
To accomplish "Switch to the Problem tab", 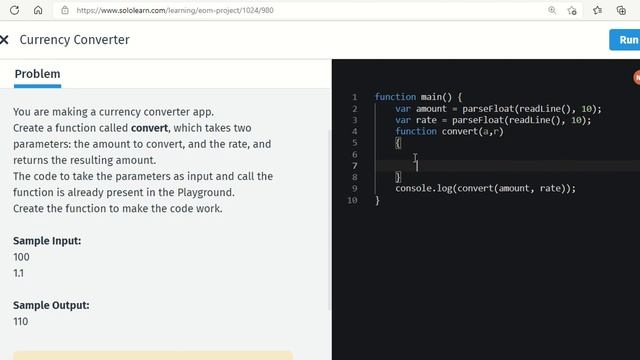I will click(x=38, y=74).
